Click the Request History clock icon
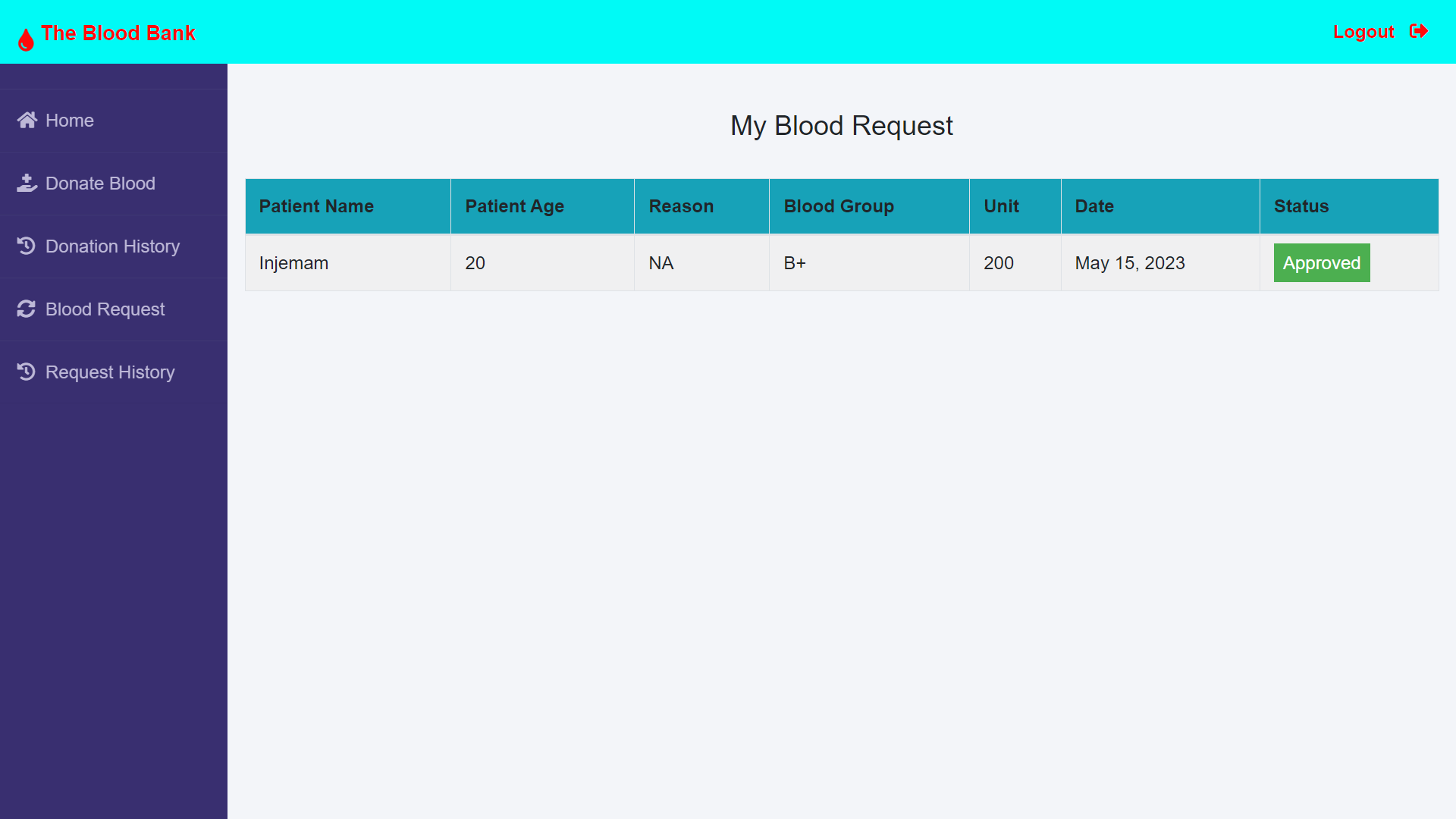This screenshot has height=819, width=1456. (27, 372)
